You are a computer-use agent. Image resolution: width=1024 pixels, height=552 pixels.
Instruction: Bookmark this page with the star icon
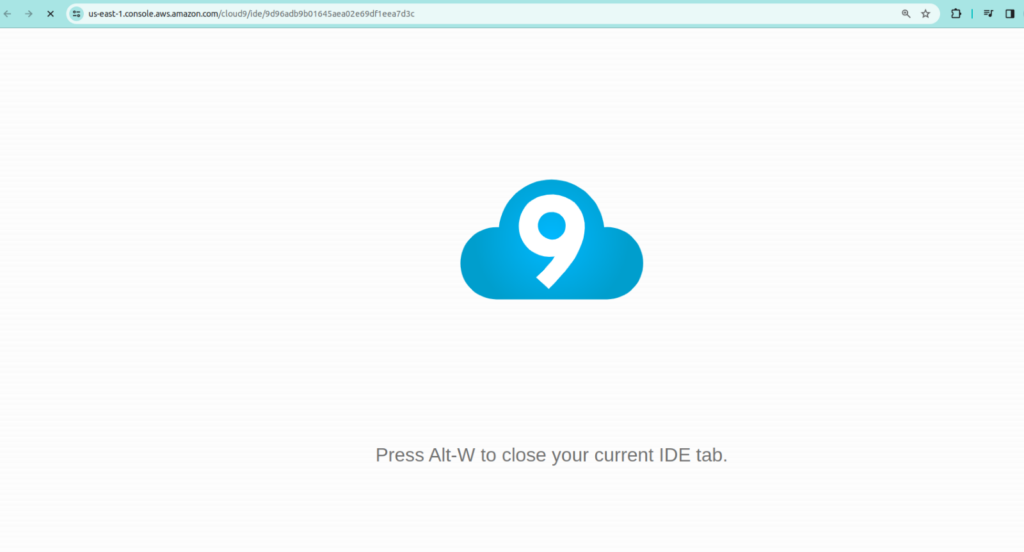click(925, 14)
